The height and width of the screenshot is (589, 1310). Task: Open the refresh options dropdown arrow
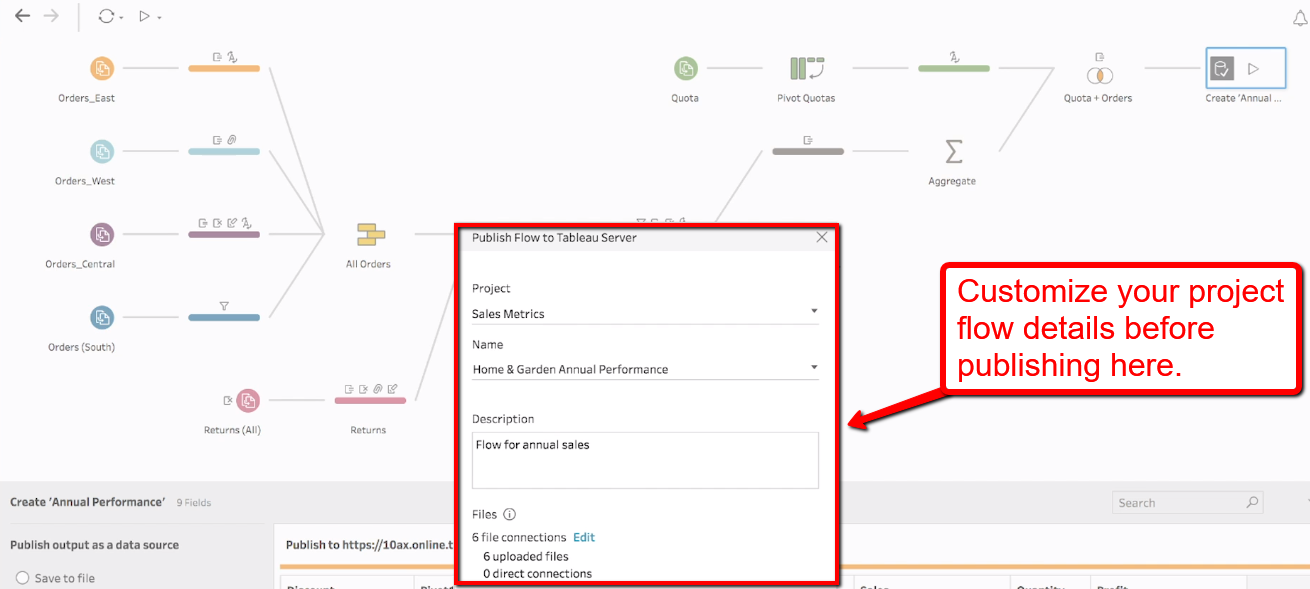[x=121, y=18]
